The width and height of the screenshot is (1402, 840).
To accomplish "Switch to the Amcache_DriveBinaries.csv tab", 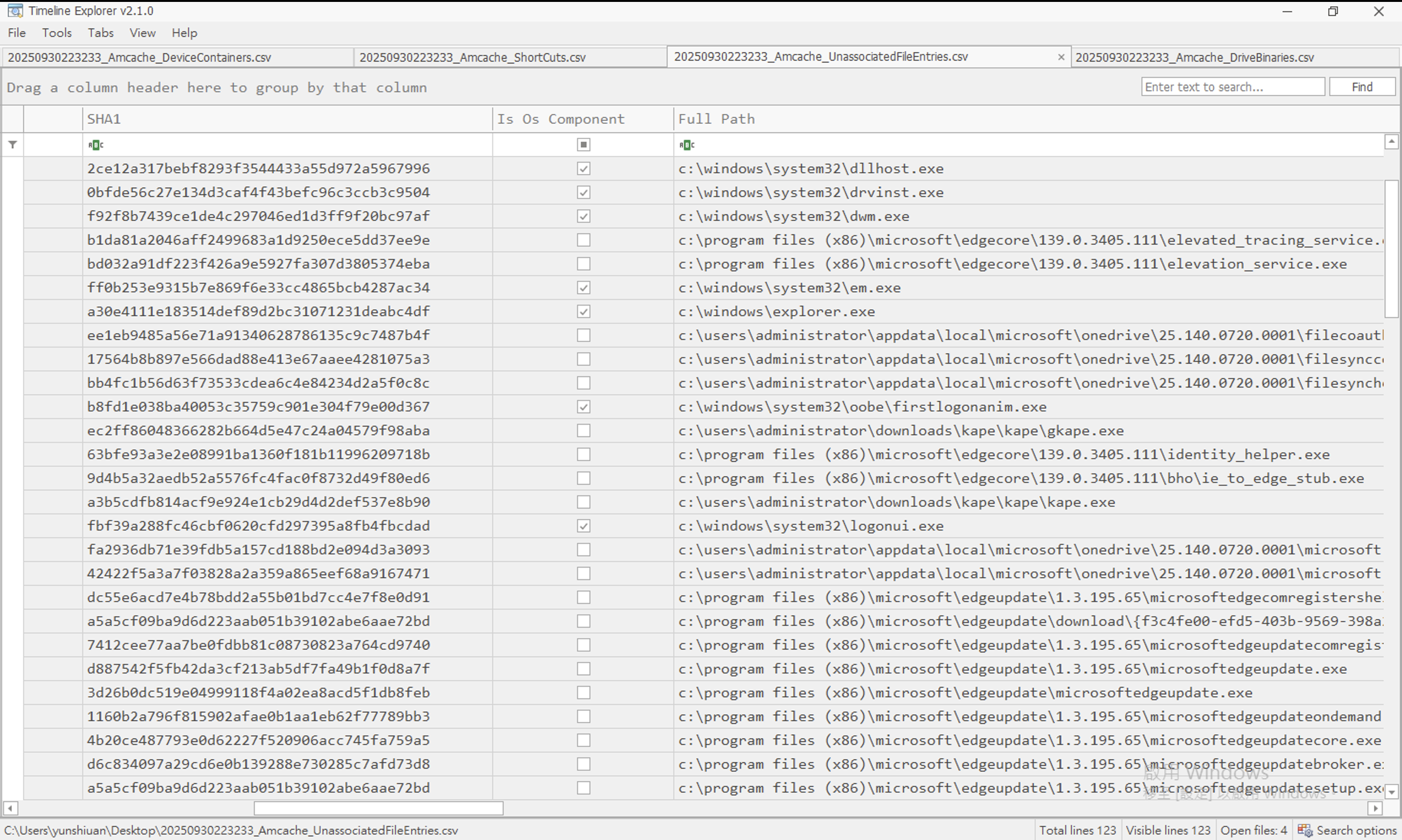I will click(1194, 57).
